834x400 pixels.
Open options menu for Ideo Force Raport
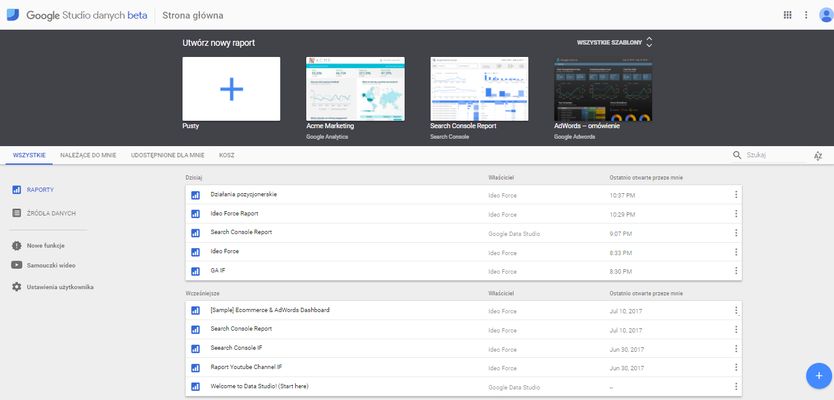736,214
